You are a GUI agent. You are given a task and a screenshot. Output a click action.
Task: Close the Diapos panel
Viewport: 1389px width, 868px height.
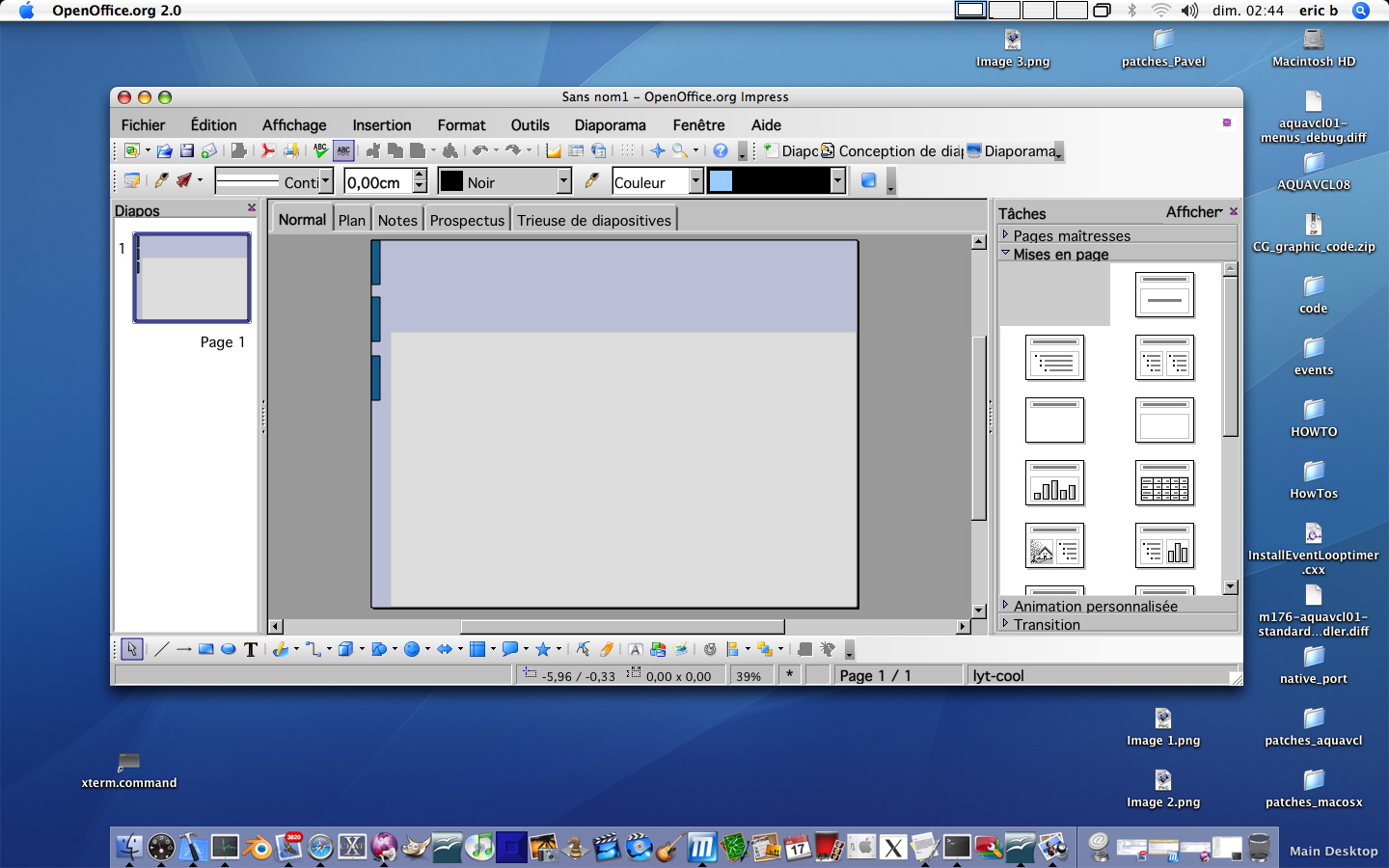pyautogui.click(x=252, y=207)
